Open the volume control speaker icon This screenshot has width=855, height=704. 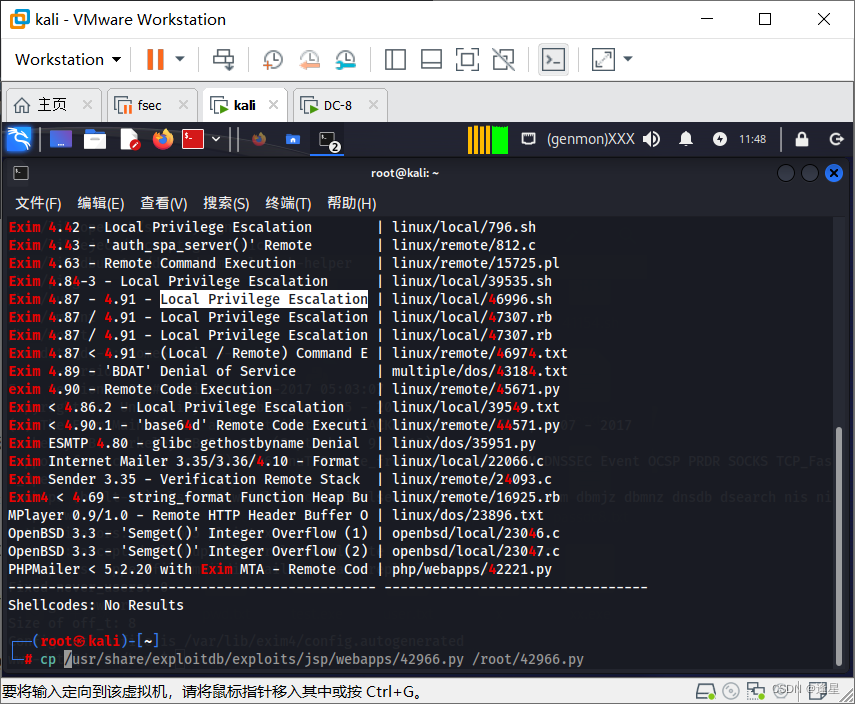[x=651, y=139]
